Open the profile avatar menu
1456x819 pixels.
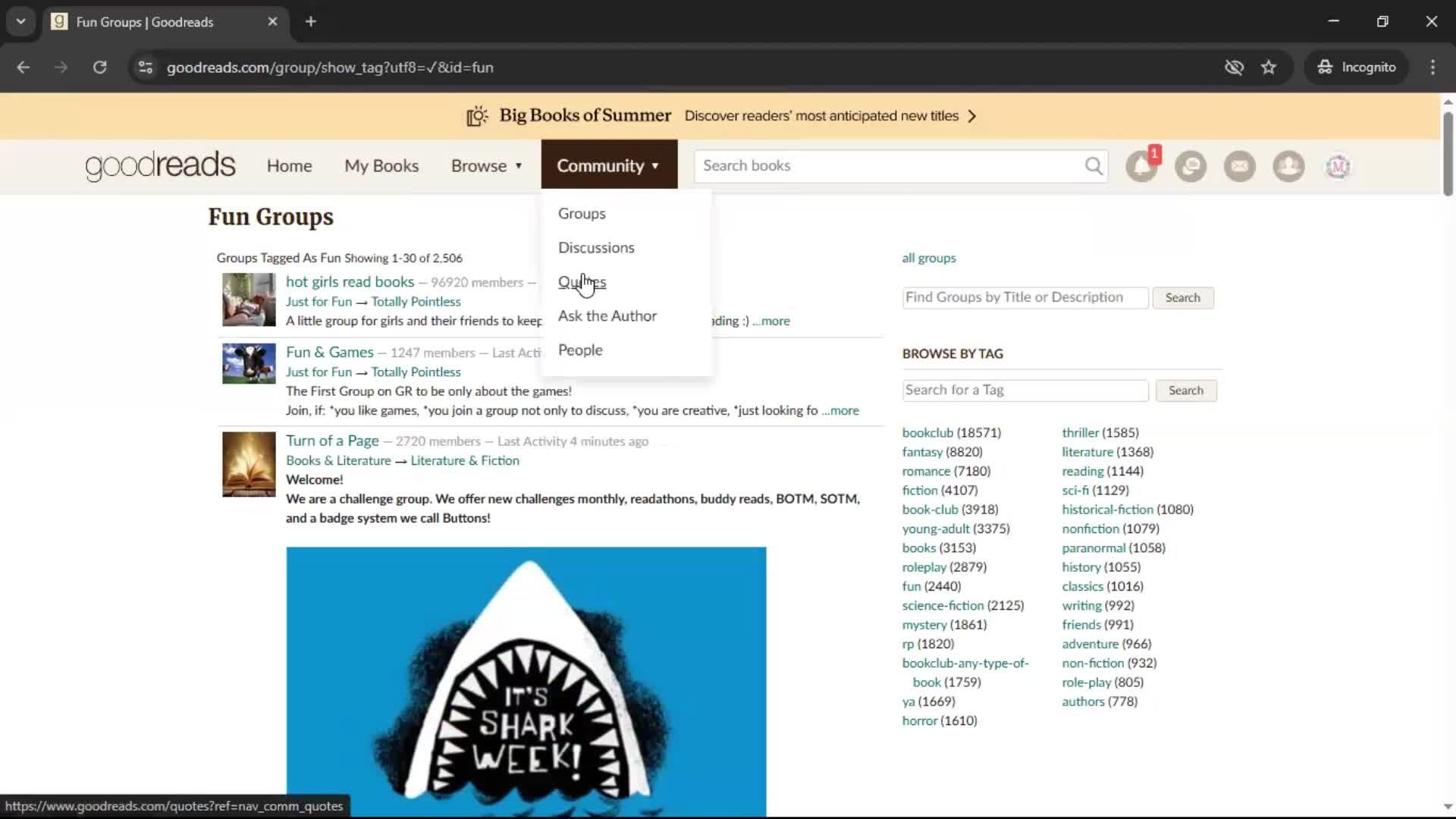click(x=1338, y=166)
